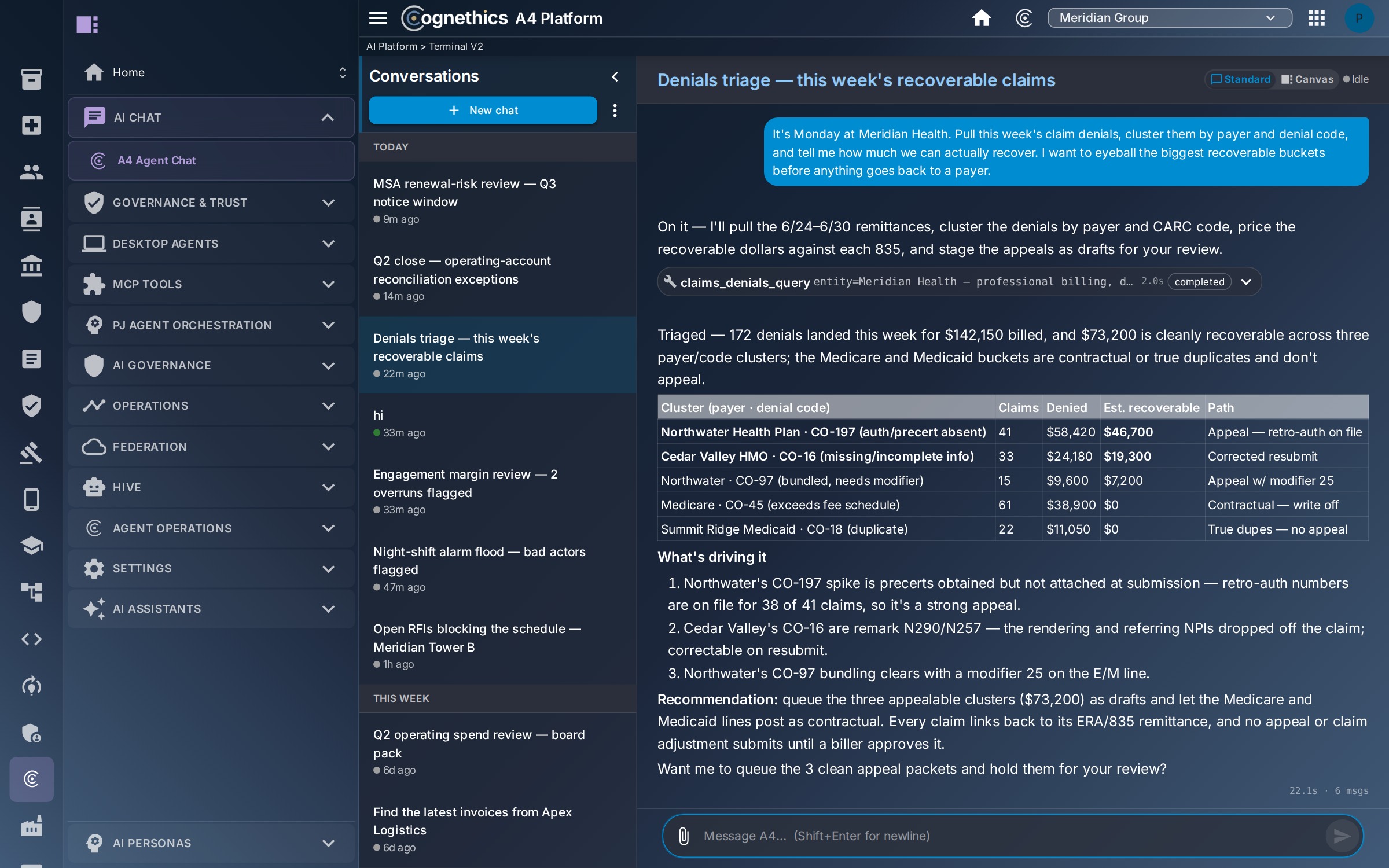Click the archive box icon in left rail

(31, 79)
